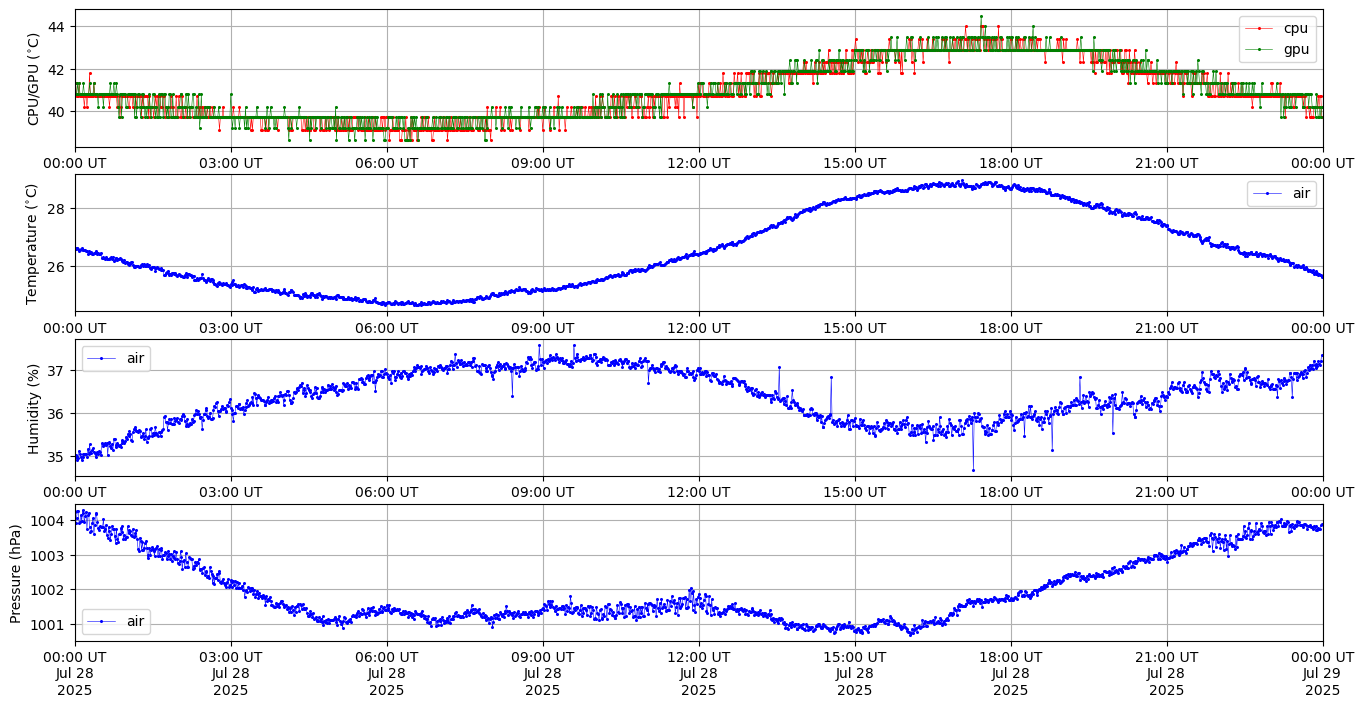The height and width of the screenshot is (707, 1364).
Task: Click the 'Pressure (hPa)' axis label
Action: coord(16,573)
